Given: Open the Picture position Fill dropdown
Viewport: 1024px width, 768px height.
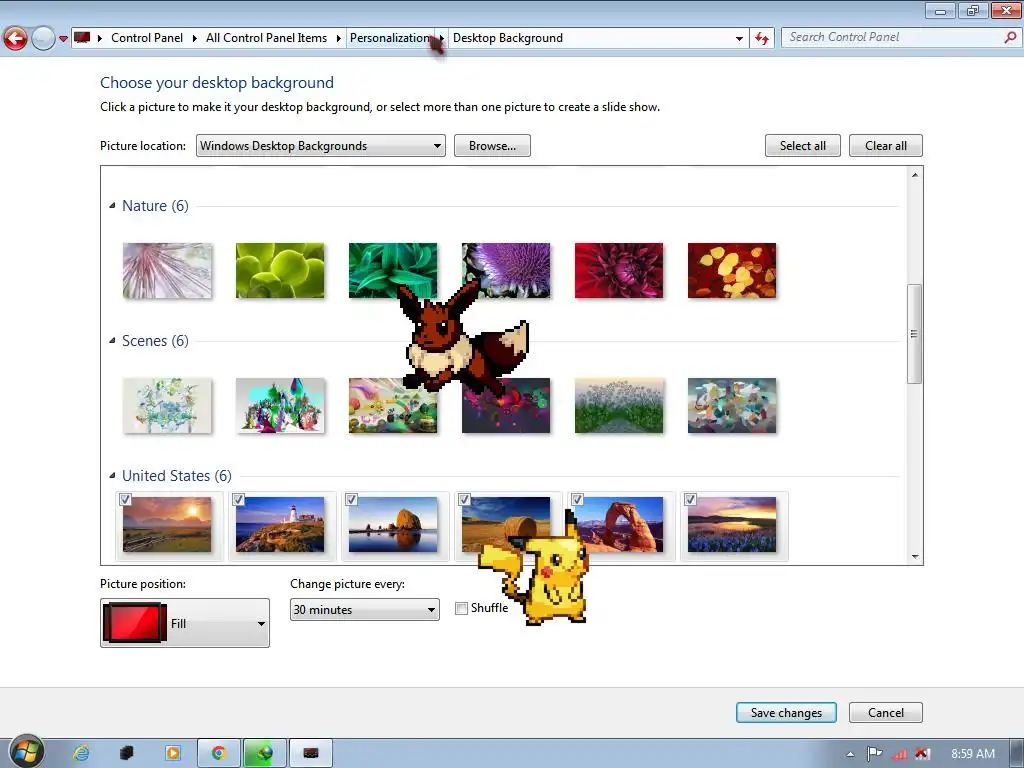Looking at the screenshot, I should 185,623.
